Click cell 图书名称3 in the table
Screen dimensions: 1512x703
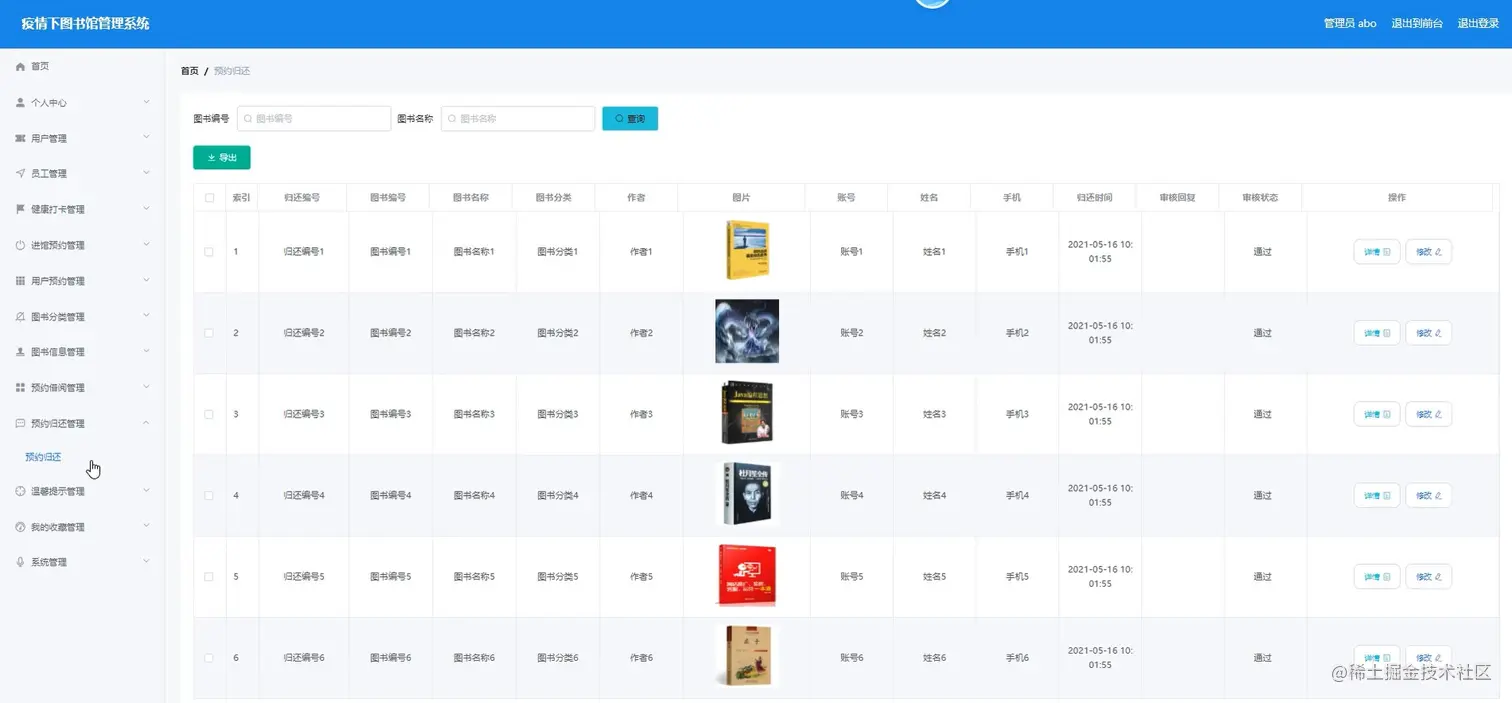point(474,414)
